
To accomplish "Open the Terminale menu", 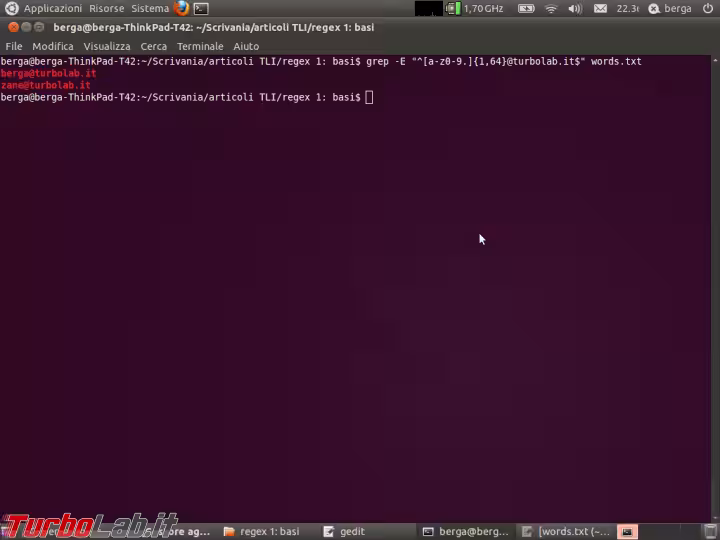I will 200,46.
